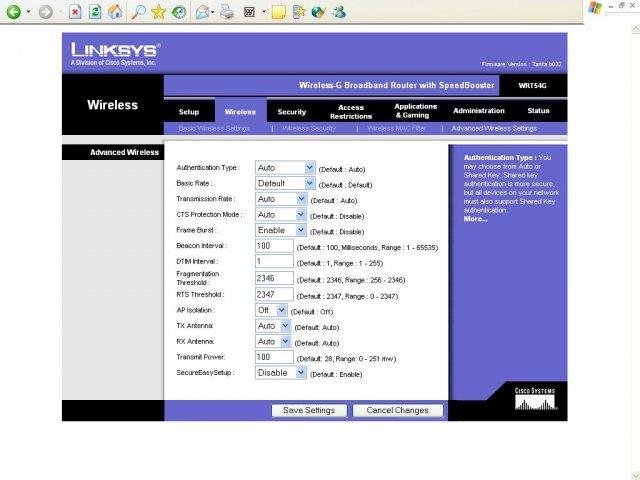Click the Fragmentation Threshold input field
Screen dimensions: 640x480
tap(274, 278)
